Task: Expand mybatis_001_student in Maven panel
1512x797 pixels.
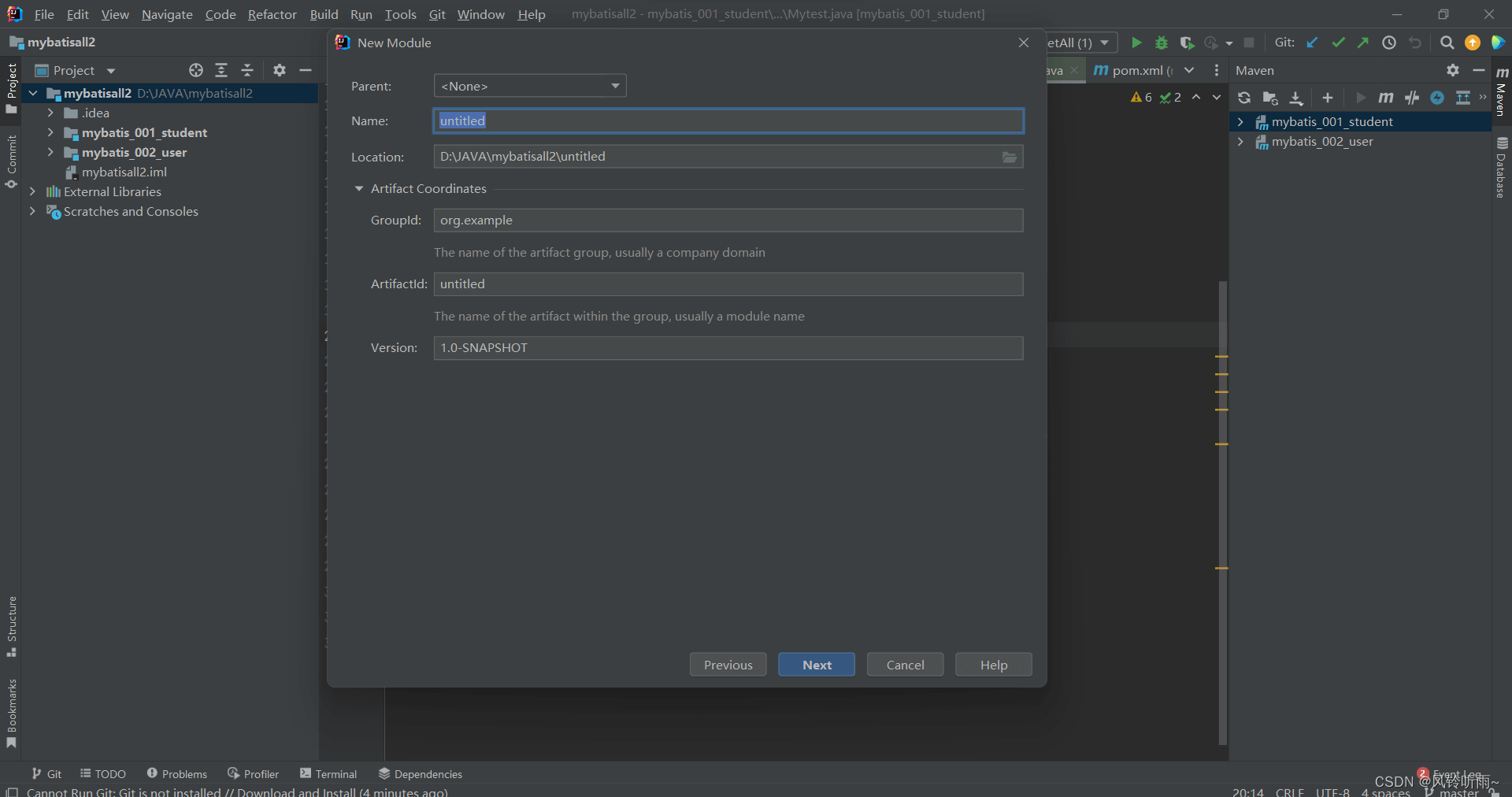Action: tap(1240, 122)
